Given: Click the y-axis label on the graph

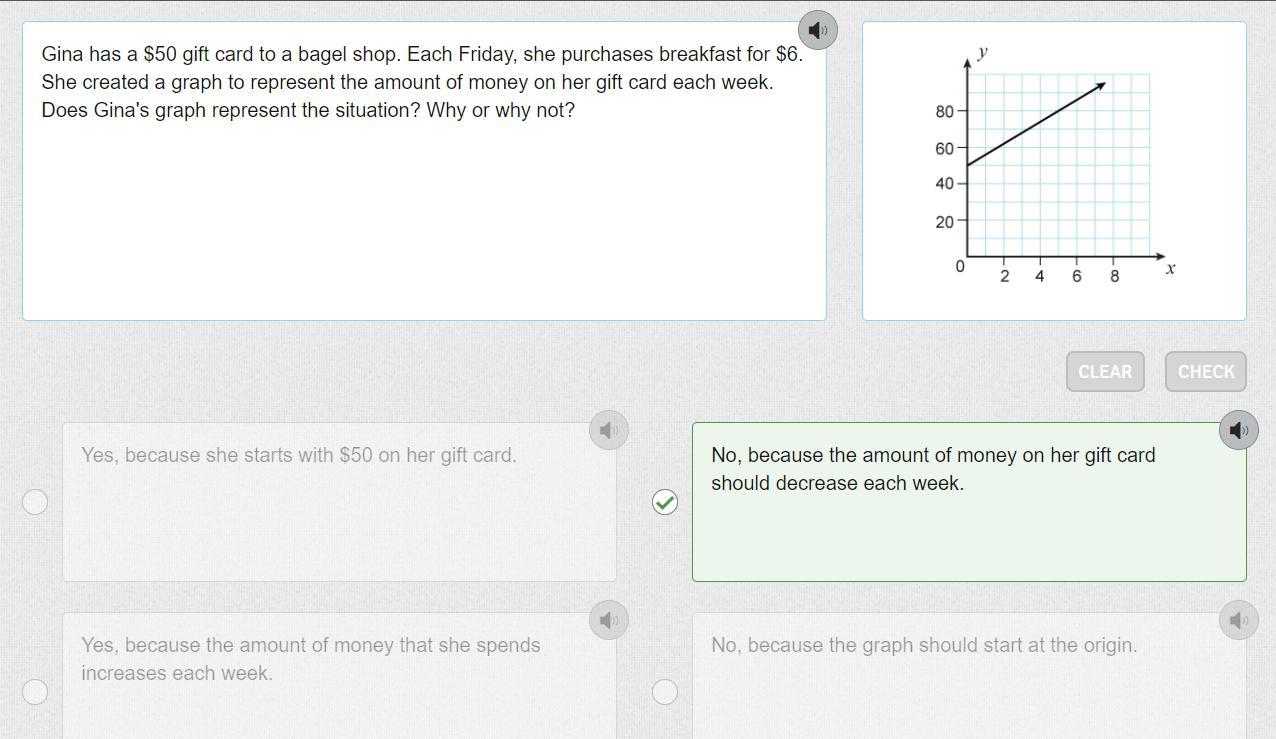Looking at the screenshot, I should (x=983, y=52).
